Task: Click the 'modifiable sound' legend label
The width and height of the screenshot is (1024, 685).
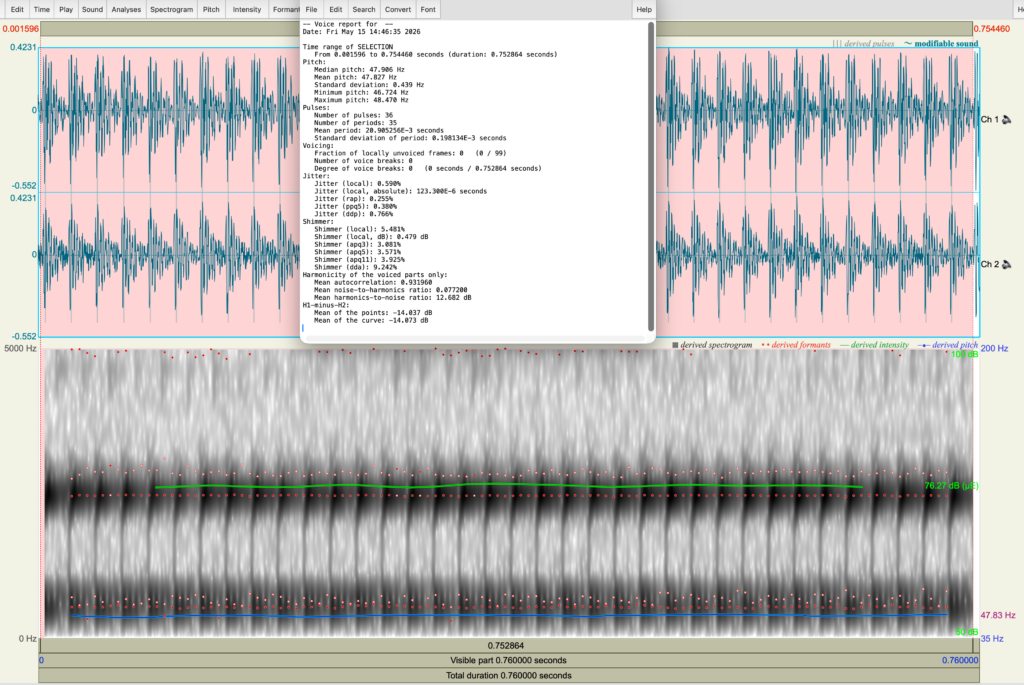Action: [x=946, y=43]
